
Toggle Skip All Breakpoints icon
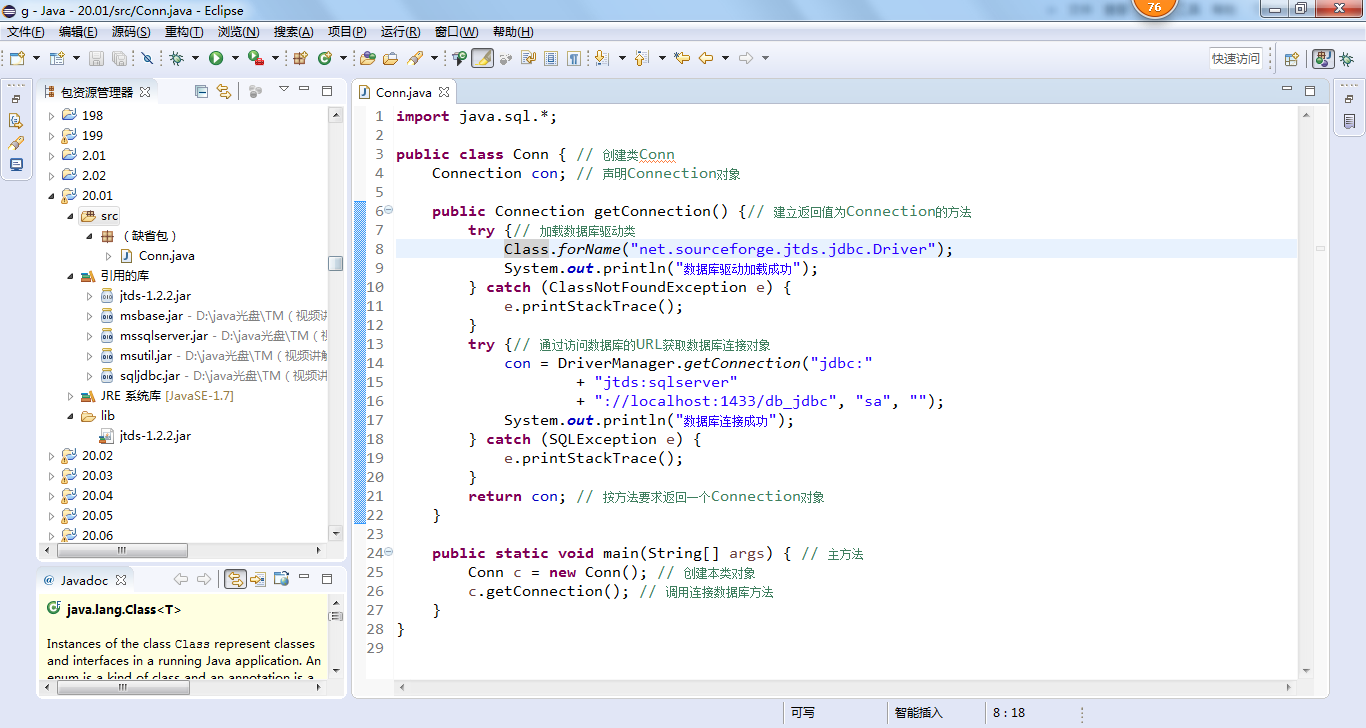click(x=147, y=58)
